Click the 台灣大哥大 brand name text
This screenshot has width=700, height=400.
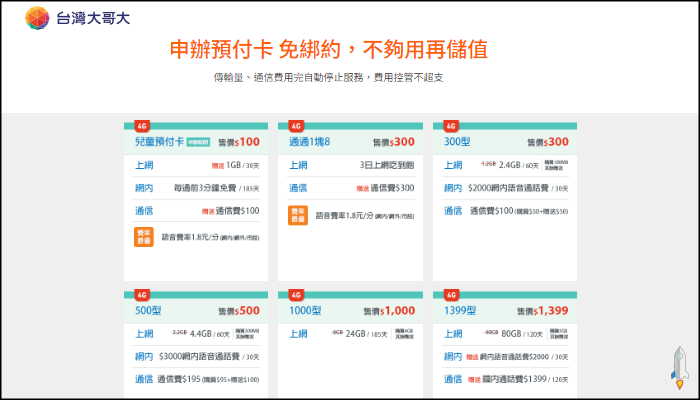[x=93, y=18]
